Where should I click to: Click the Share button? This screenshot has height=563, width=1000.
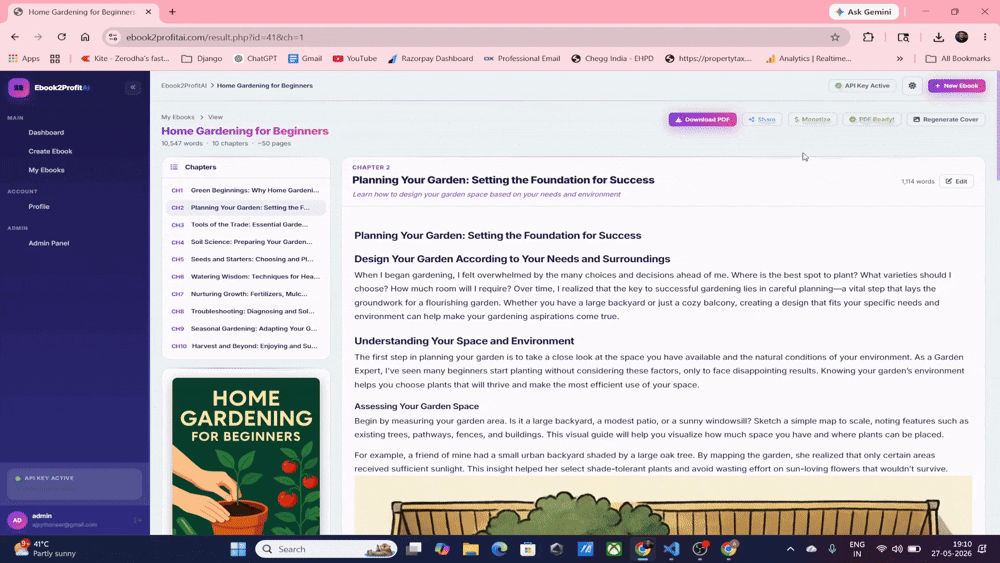pos(762,119)
